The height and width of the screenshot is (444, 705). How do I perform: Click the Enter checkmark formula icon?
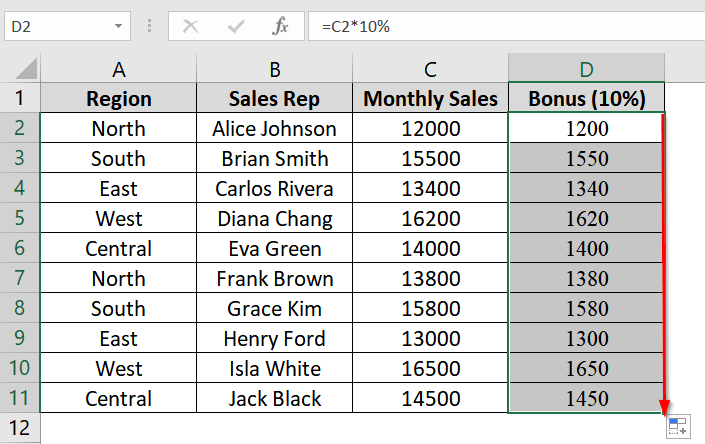(236, 26)
